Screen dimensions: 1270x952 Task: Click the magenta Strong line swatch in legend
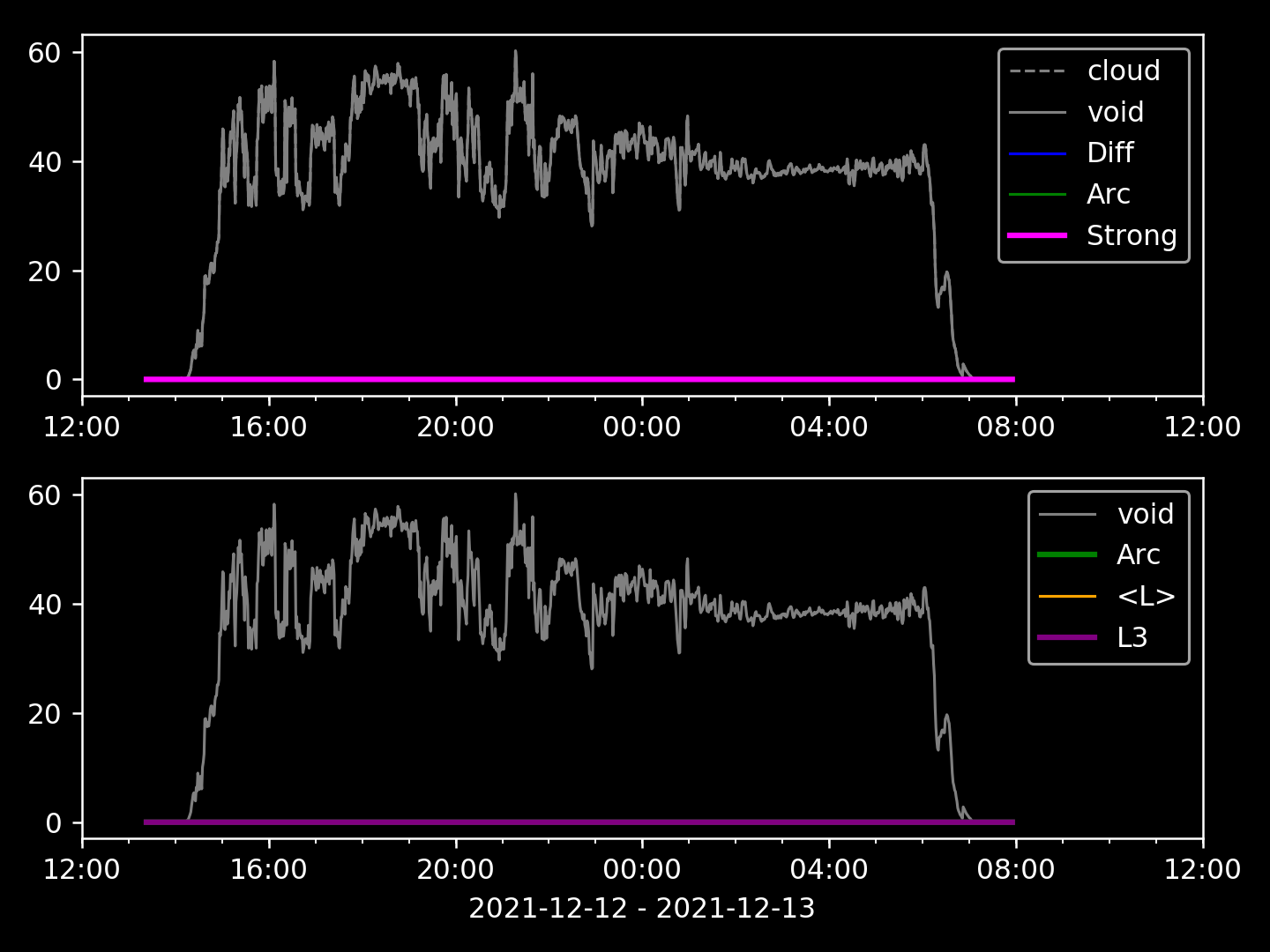pos(1037,235)
